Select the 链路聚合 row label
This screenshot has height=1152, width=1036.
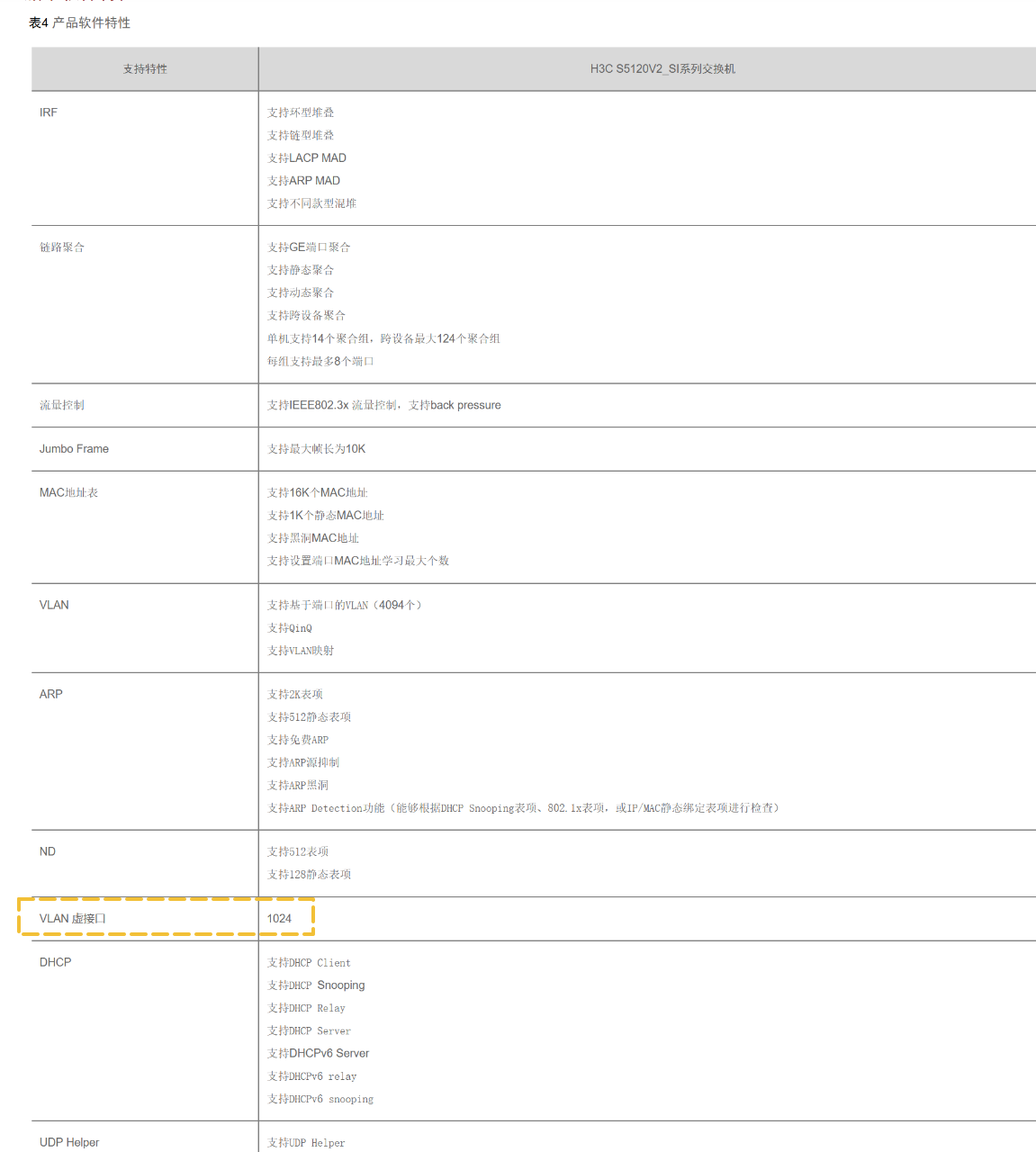62,247
